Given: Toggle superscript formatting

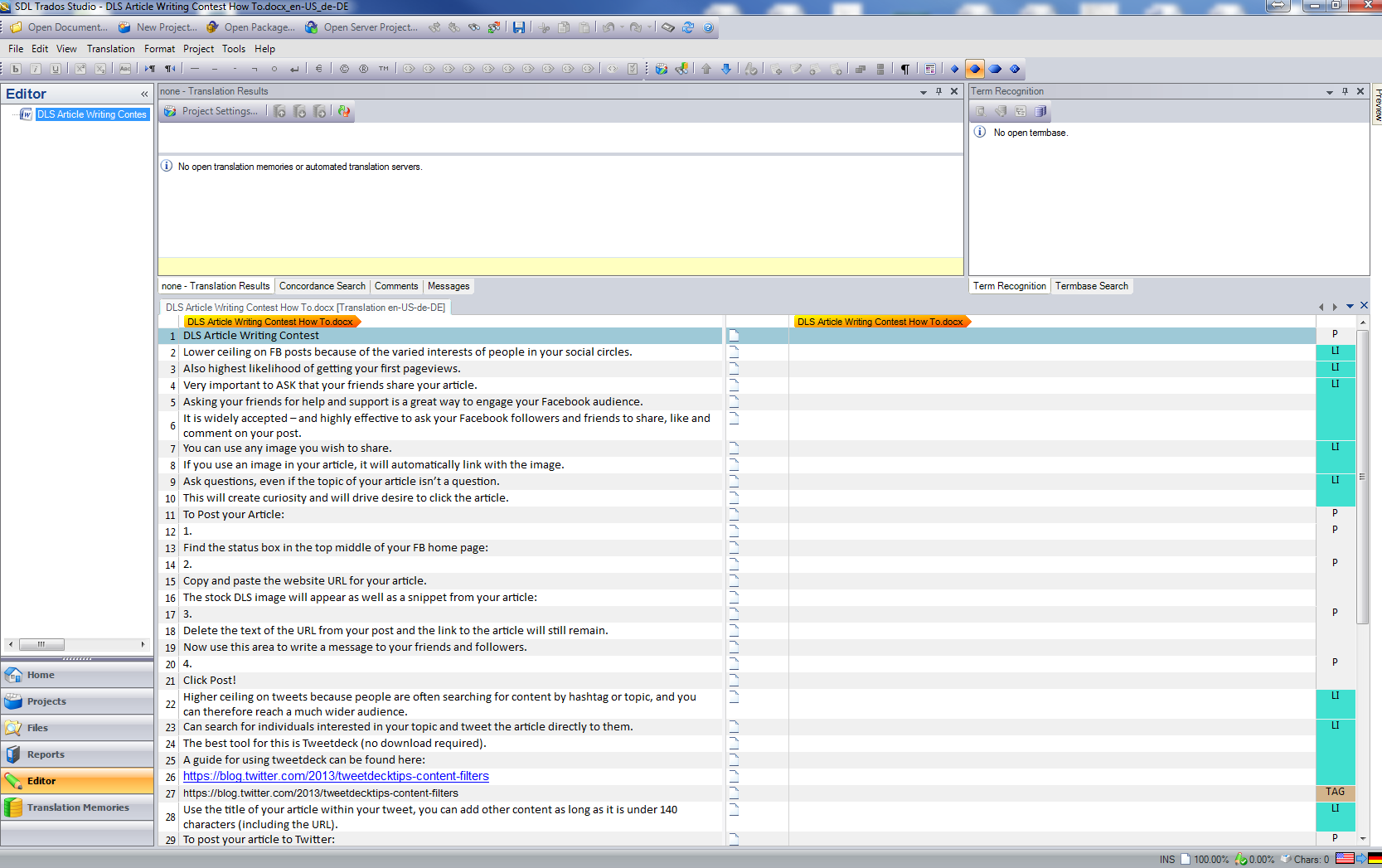Looking at the screenshot, I should click(80, 69).
